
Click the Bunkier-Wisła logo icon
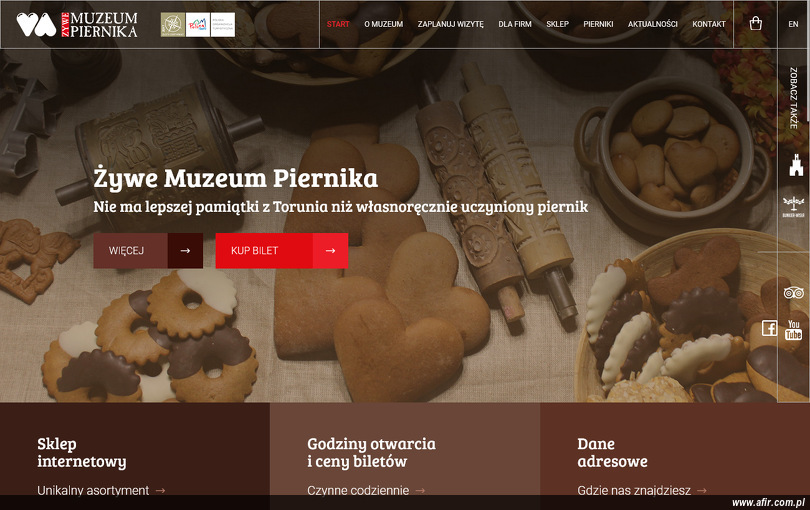793,207
